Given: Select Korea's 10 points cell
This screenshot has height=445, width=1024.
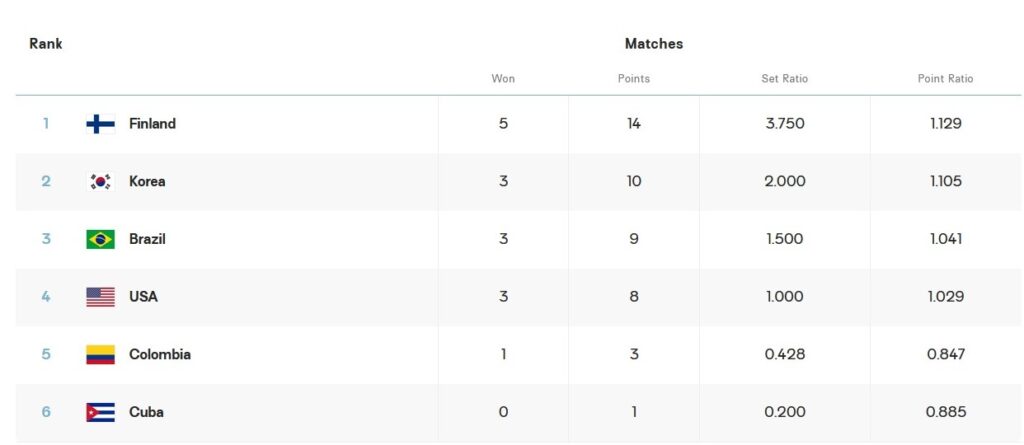Looking at the screenshot, I should (x=633, y=181).
